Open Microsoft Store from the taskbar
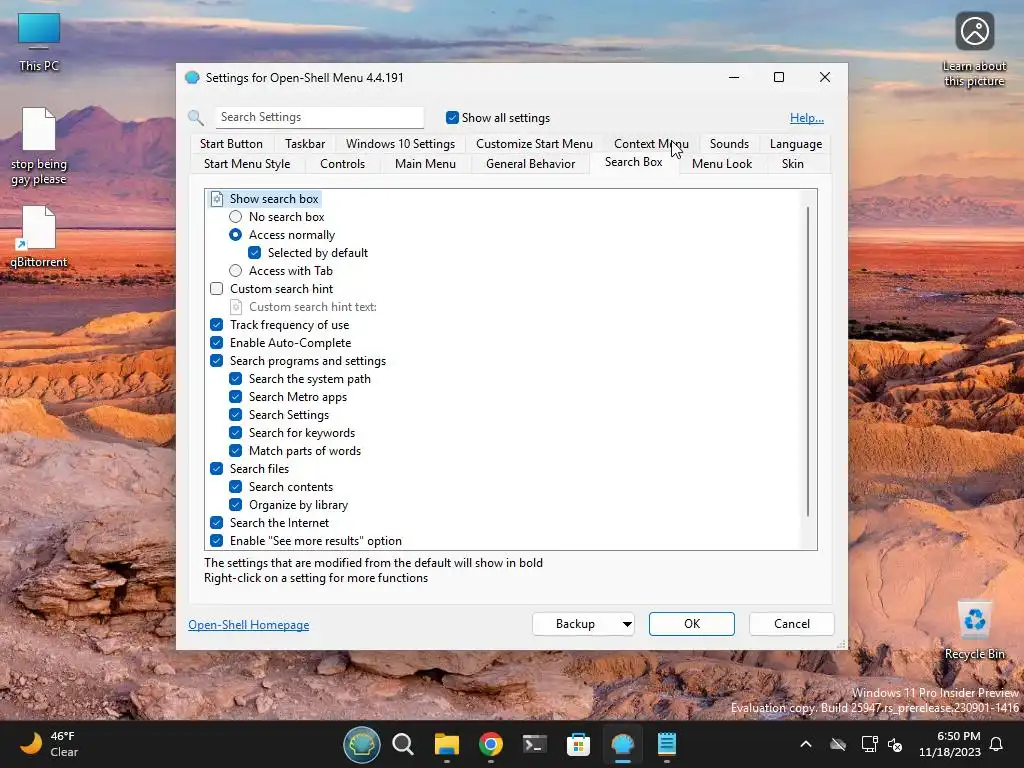Screen dimensions: 1024x768 point(578,744)
